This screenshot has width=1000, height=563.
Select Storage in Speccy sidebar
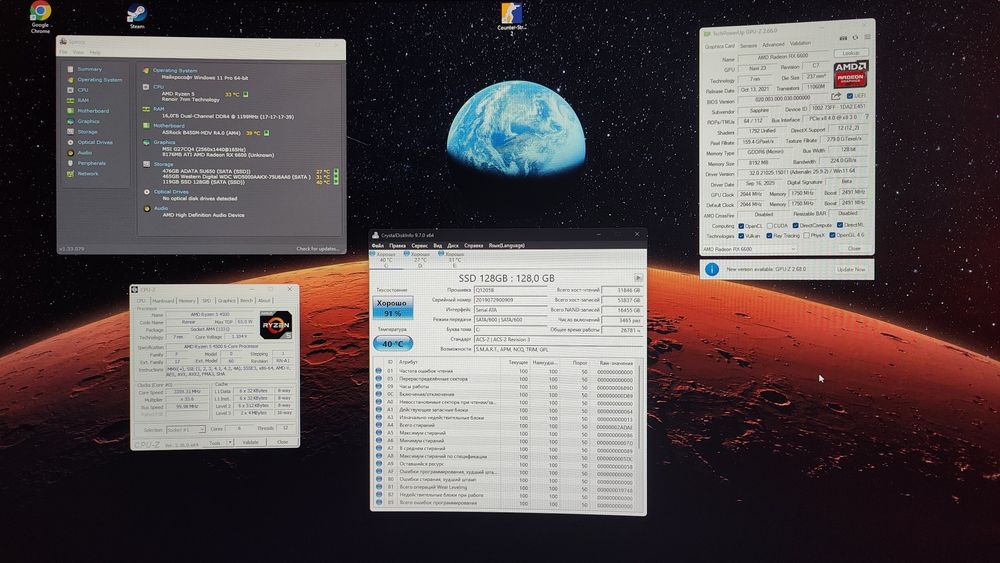87,131
